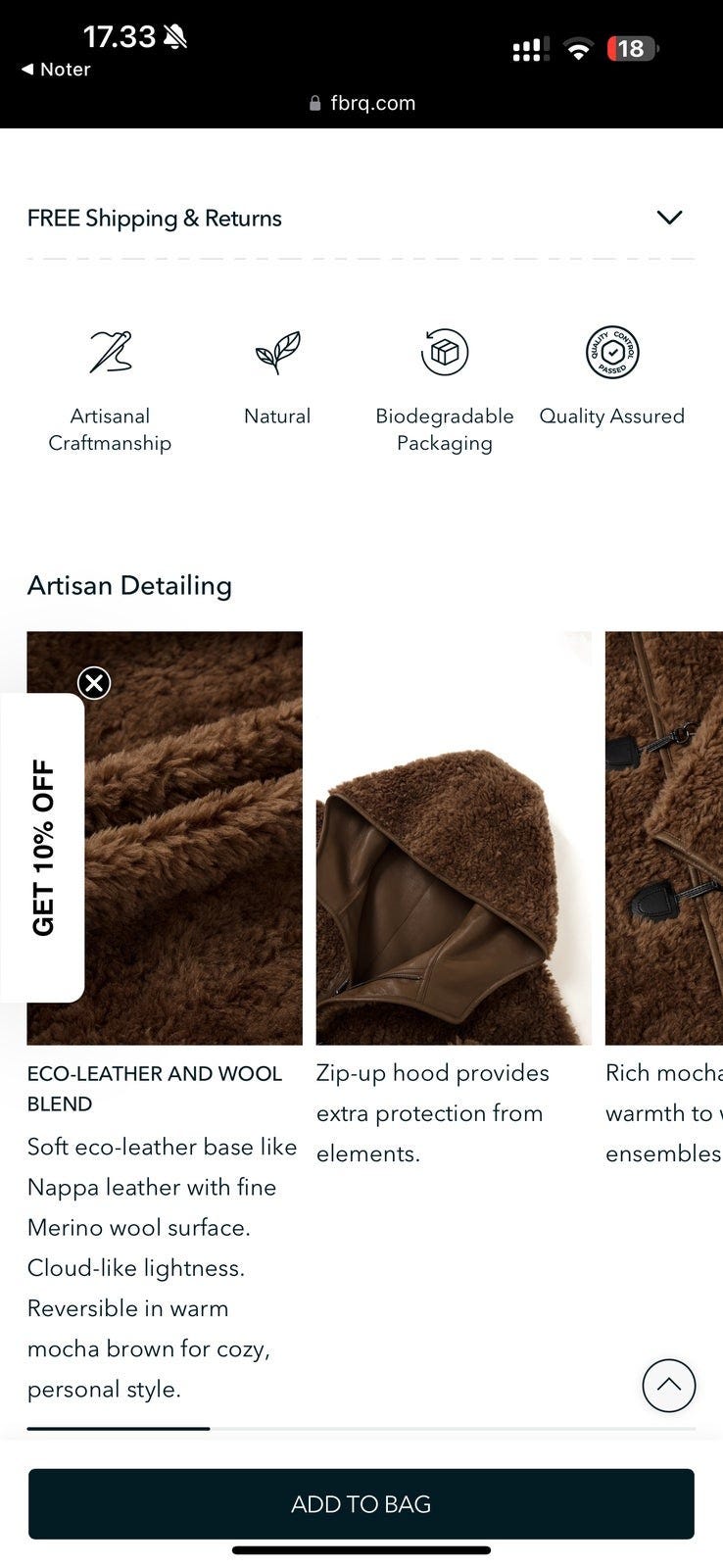Image resolution: width=723 pixels, height=1568 pixels.
Task: Open the zip-up hood detail image
Action: pyautogui.click(x=454, y=838)
